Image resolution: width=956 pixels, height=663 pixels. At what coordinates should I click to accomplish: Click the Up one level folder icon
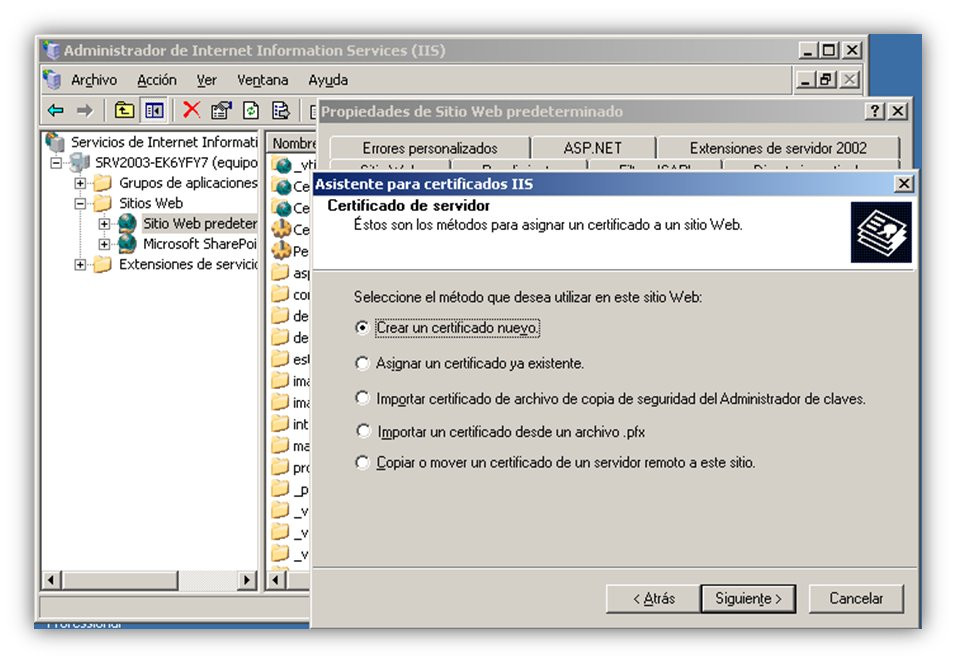tap(124, 110)
